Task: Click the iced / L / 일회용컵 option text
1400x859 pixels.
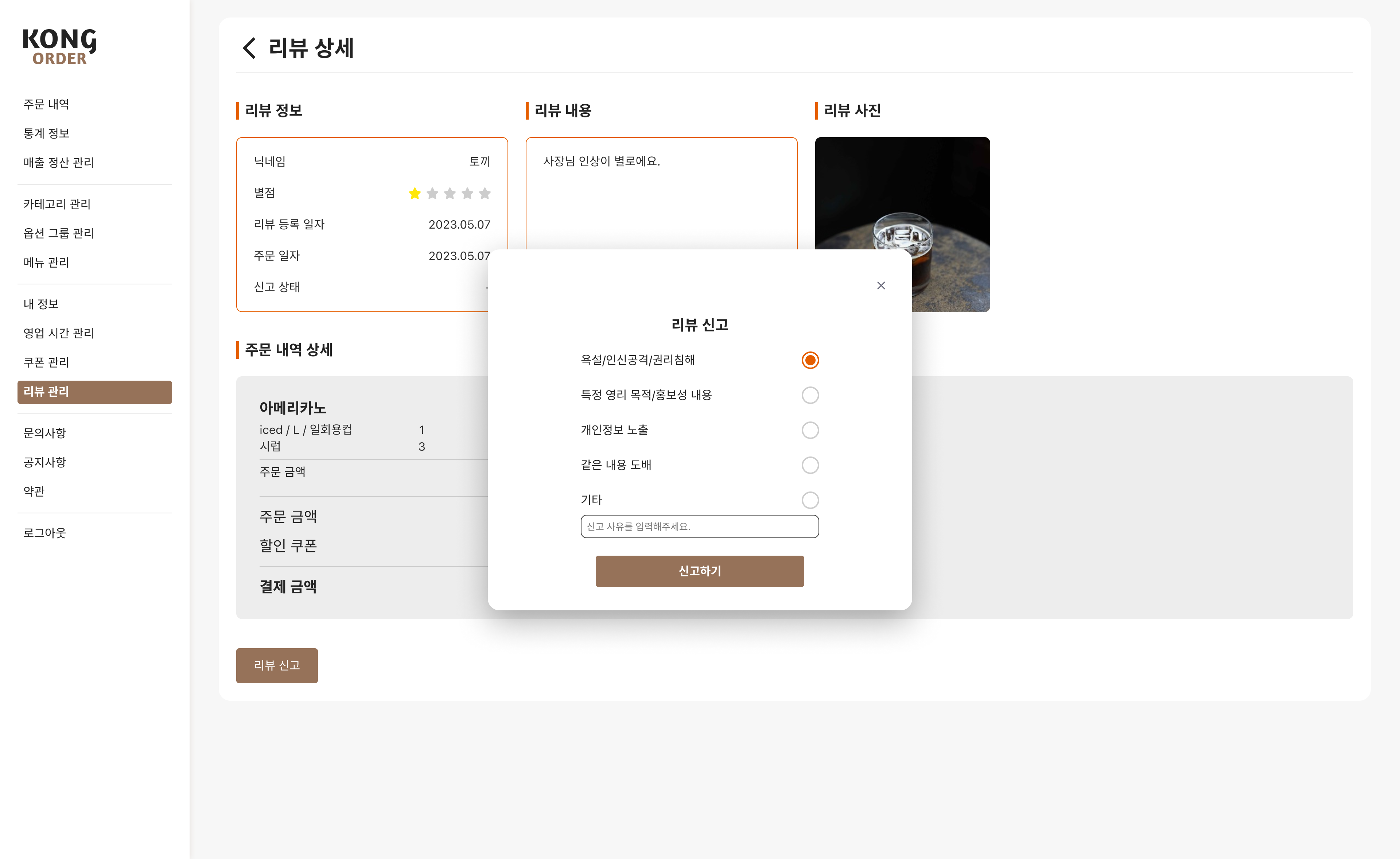Action: point(306,430)
